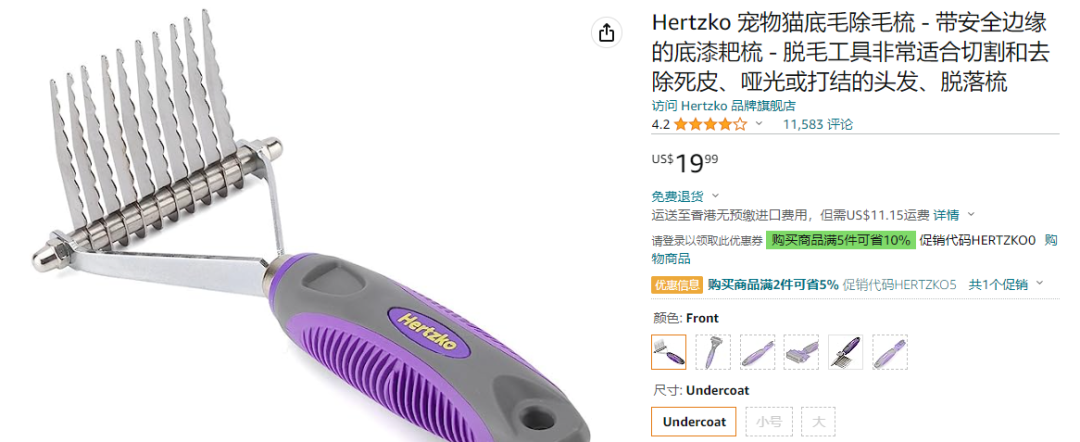1080x442 pixels.
Task: Select the fourth color variant thumbnail
Action: pos(801,352)
